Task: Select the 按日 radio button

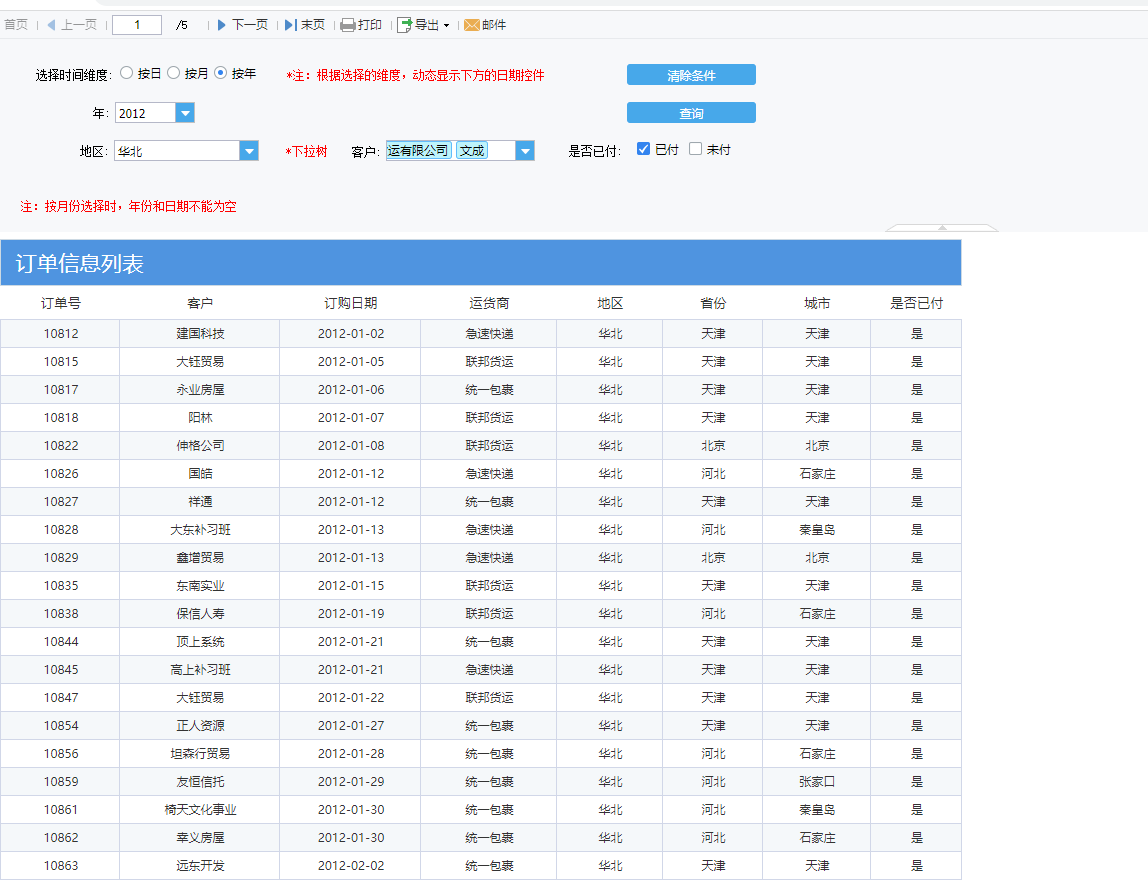Action: [x=127, y=73]
